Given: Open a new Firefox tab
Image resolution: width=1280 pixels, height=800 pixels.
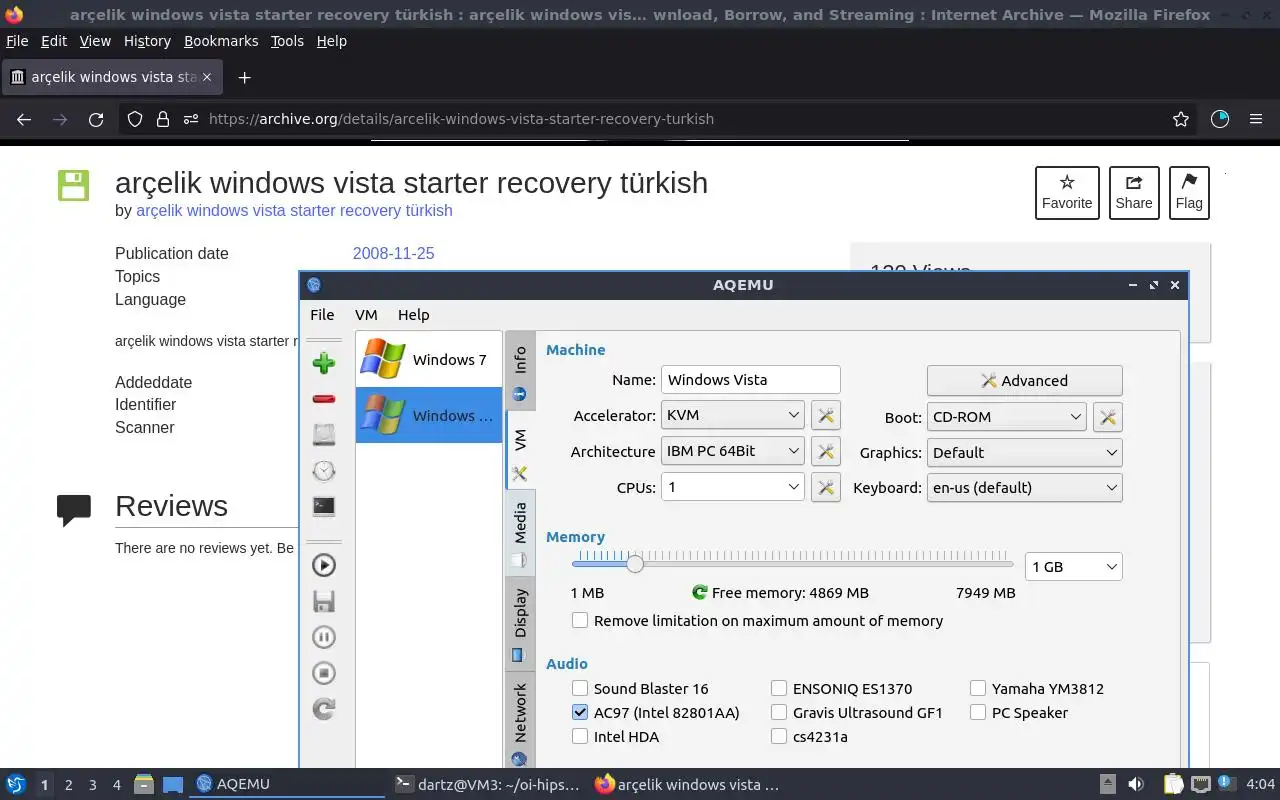Looking at the screenshot, I should coord(244,77).
